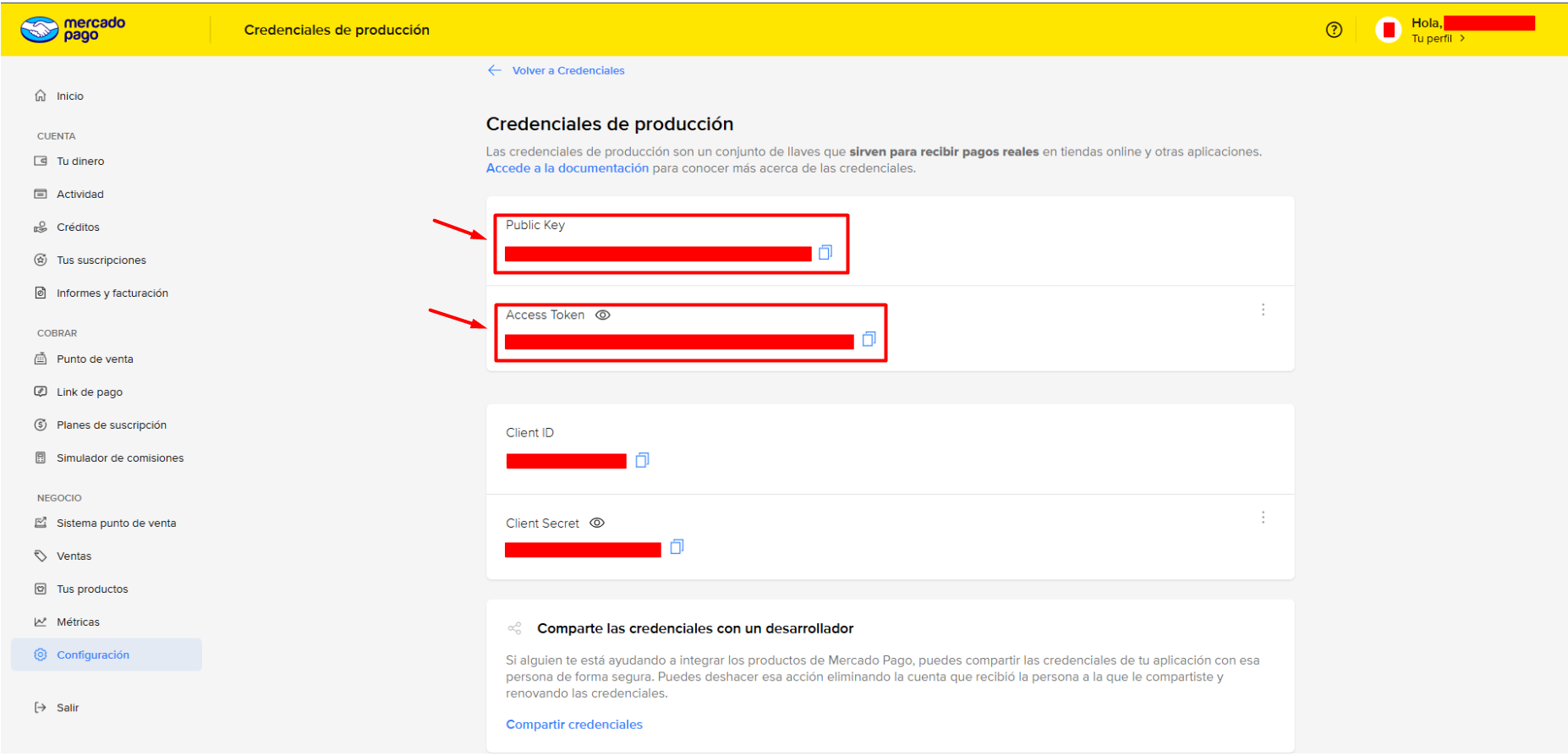The height and width of the screenshot is (756, 1568).
Task: Click the NEGOCIO section label
Action: (59, 498)
